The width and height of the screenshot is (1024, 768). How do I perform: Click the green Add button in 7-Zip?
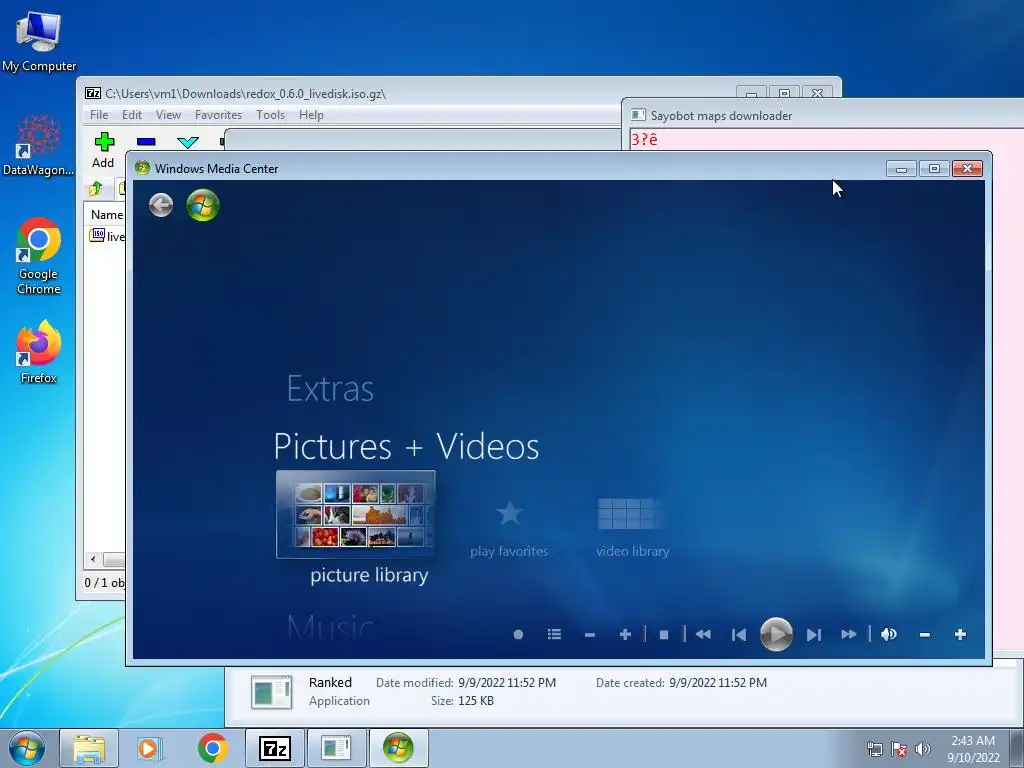103,150
